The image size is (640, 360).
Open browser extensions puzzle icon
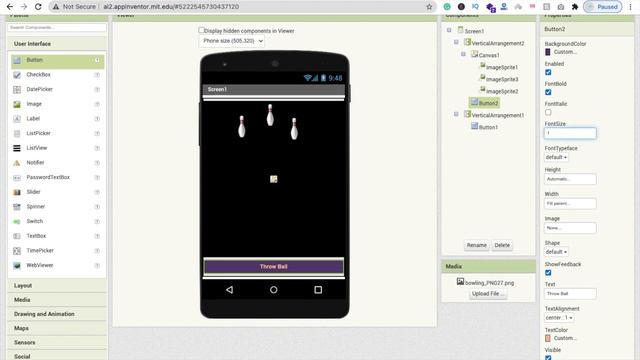[575, 7]
